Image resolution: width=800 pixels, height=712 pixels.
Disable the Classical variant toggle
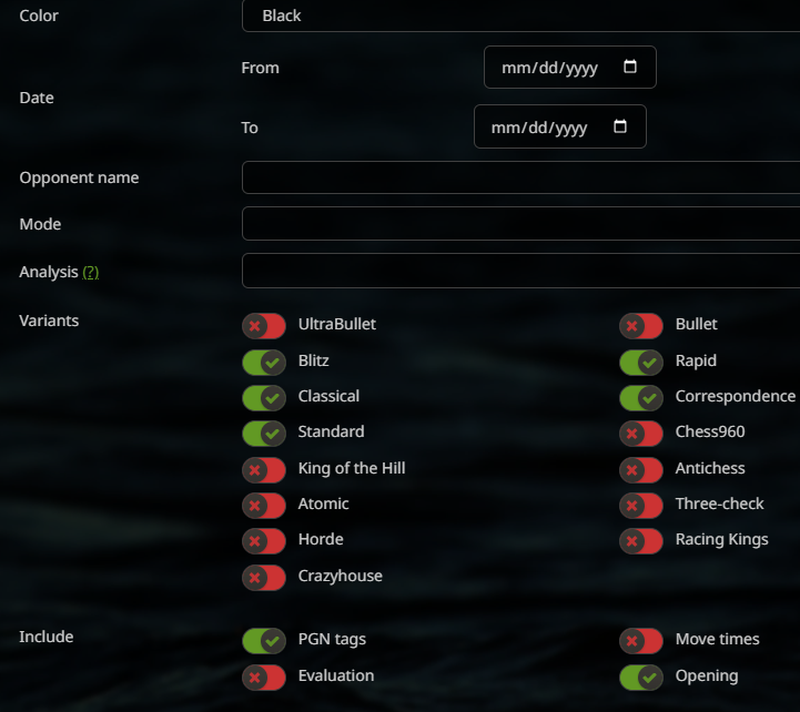pos(264,398)
